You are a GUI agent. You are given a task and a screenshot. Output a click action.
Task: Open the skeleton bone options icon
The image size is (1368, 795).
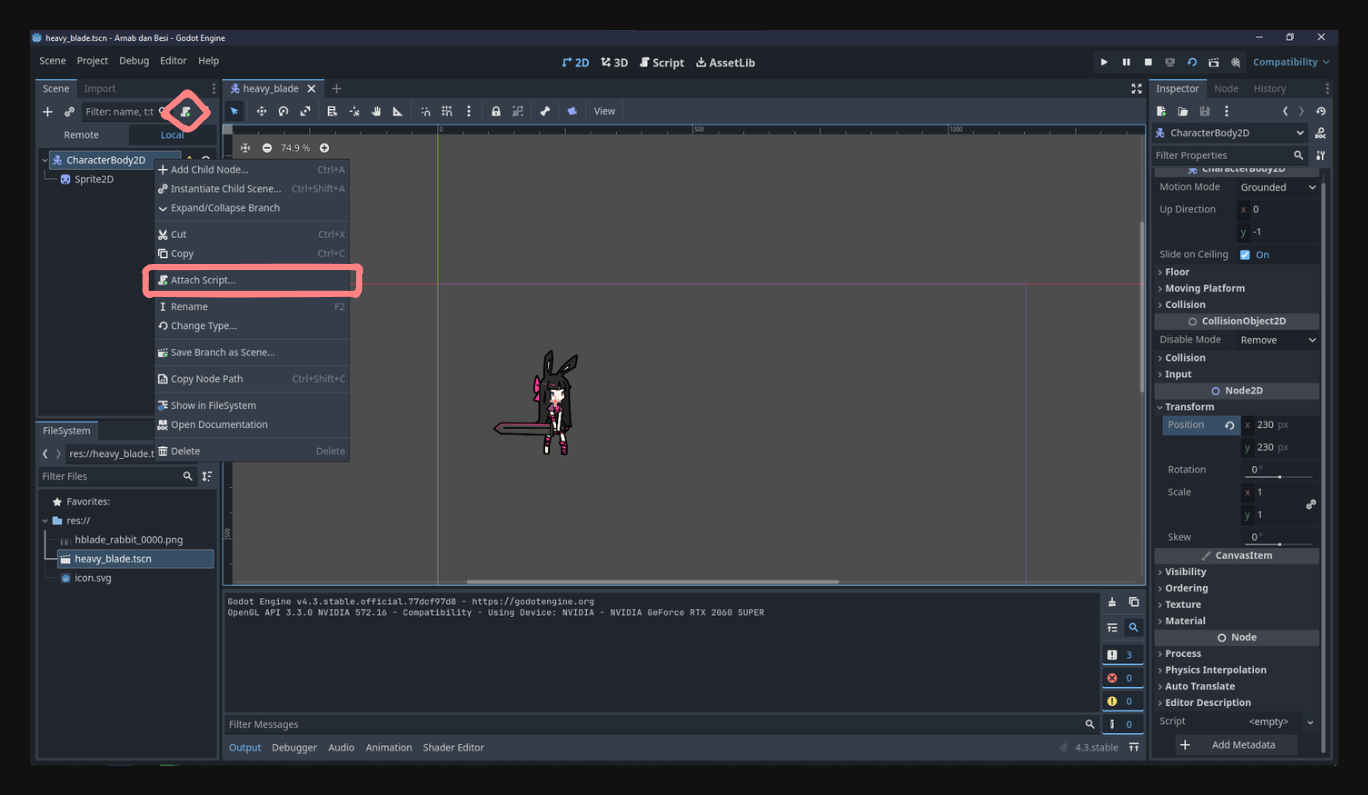pos(544,111)
